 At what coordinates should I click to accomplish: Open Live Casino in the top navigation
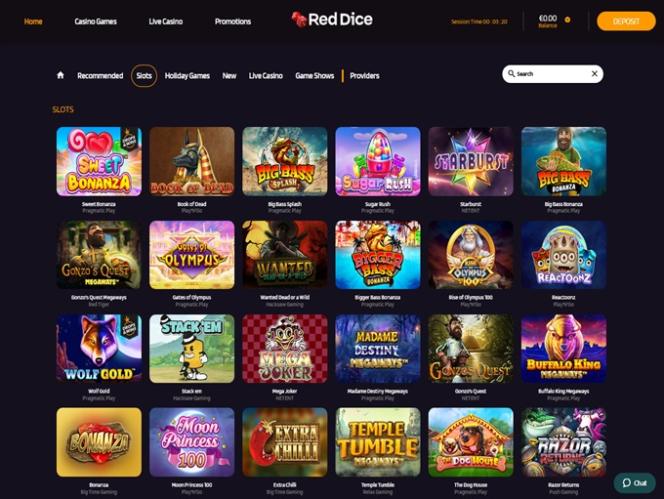tap(166, 22)
